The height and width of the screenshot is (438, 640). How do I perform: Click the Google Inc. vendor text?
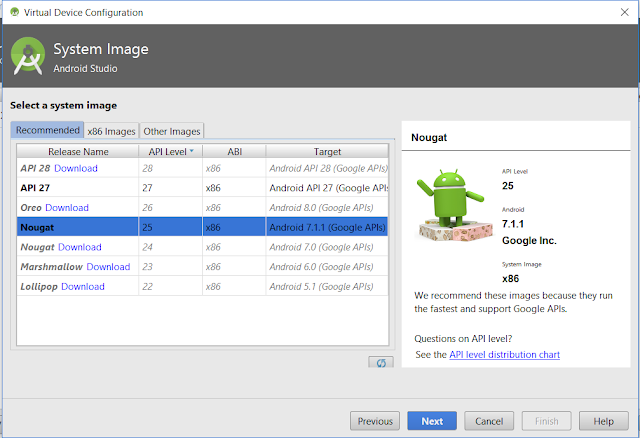529,240
